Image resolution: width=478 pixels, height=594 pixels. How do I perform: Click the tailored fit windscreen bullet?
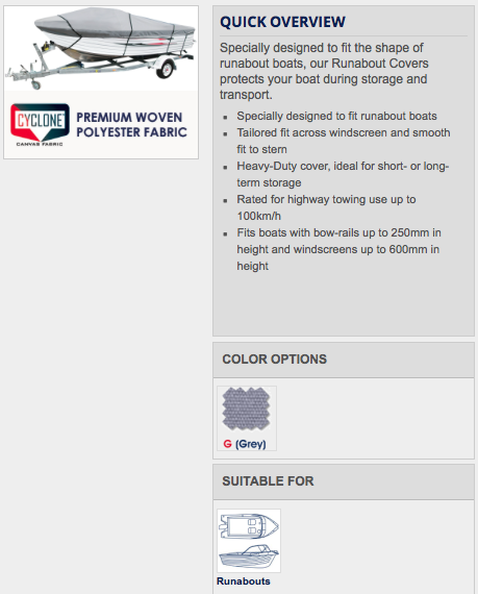tap(344, 141)
